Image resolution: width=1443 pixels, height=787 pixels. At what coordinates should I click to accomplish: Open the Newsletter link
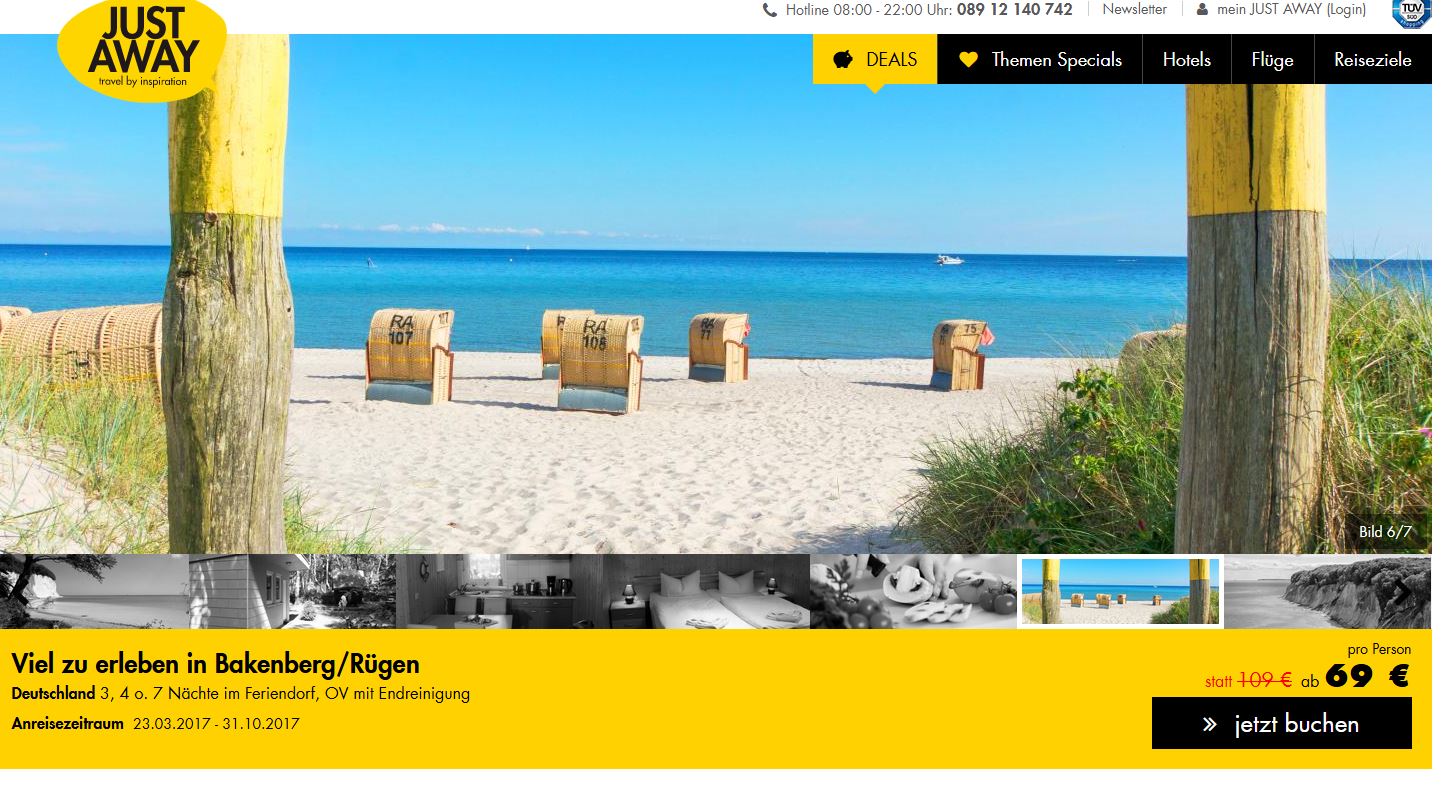[x=1134, y=9]
